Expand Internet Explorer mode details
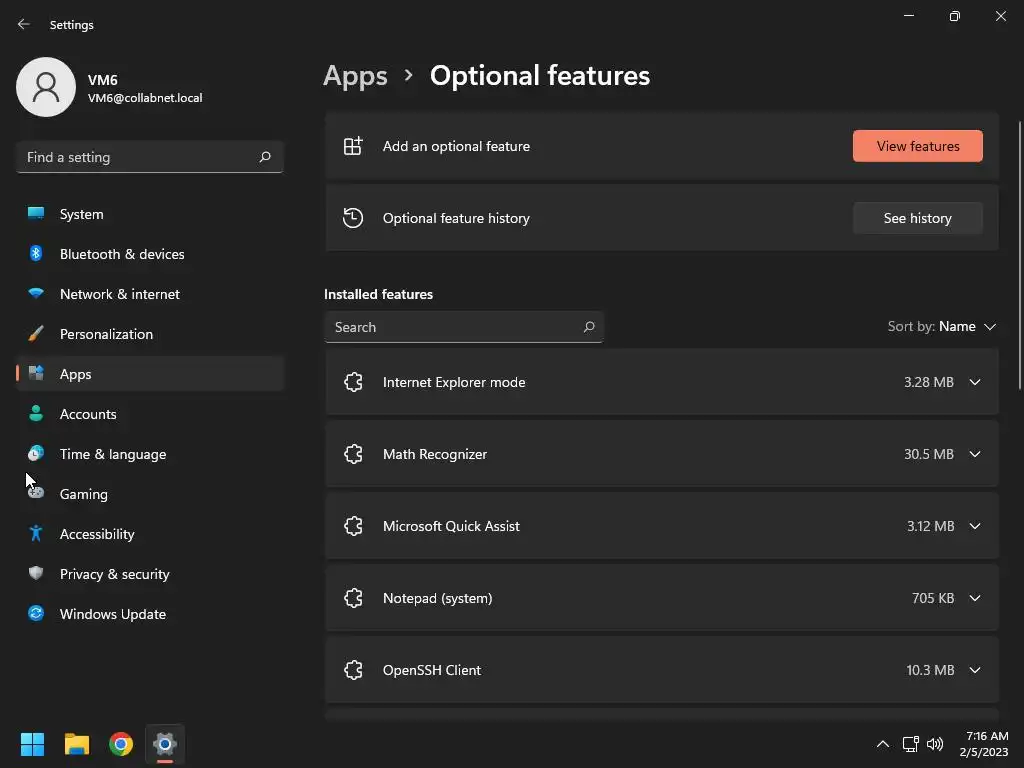This screenshot has width=1024, height=768. tap(975, 382)
